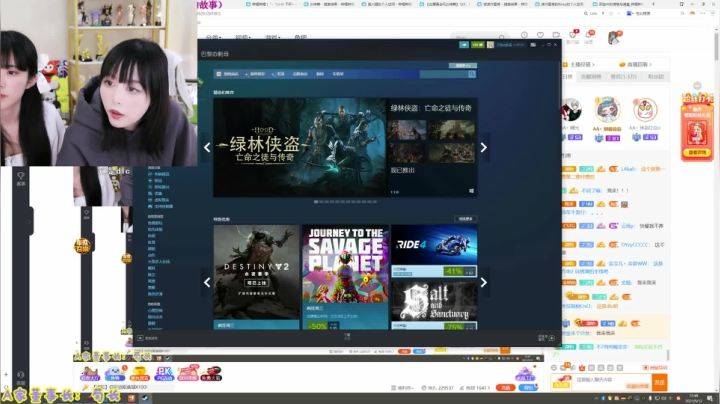Open the watch history clock icon on the web page
720x404 pixels.
pos(524,35)
